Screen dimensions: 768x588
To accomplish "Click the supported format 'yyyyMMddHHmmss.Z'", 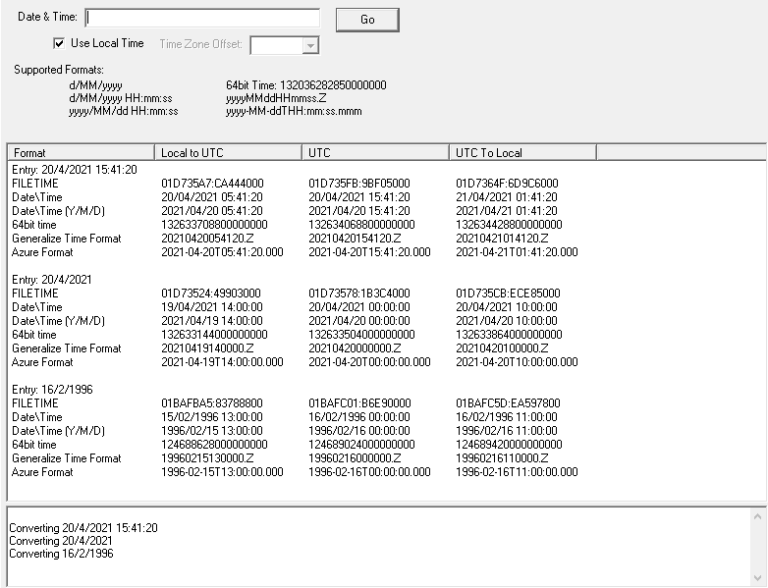I will pyautogui.click(x=276, y=98).
